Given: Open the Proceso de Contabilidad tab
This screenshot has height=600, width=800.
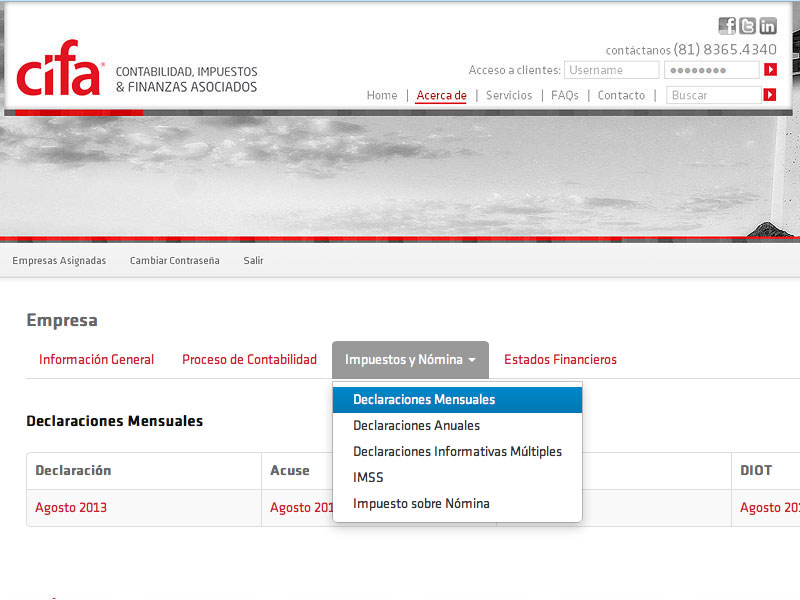Looking at the screenshot, I should [249, 360].
